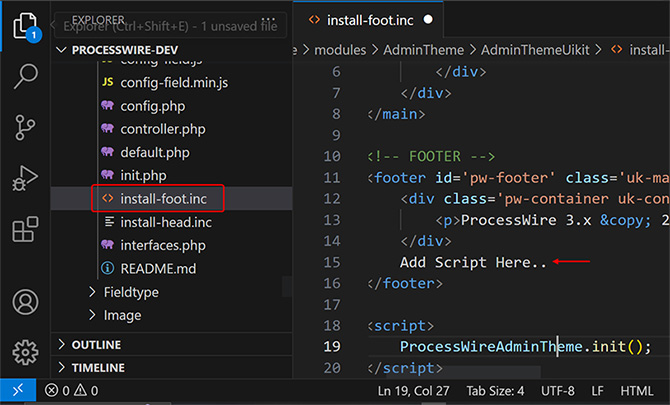Viewport: 670px width, 405px height.
Task: Click the errors and warnings indicator
Action: (71, 390)
